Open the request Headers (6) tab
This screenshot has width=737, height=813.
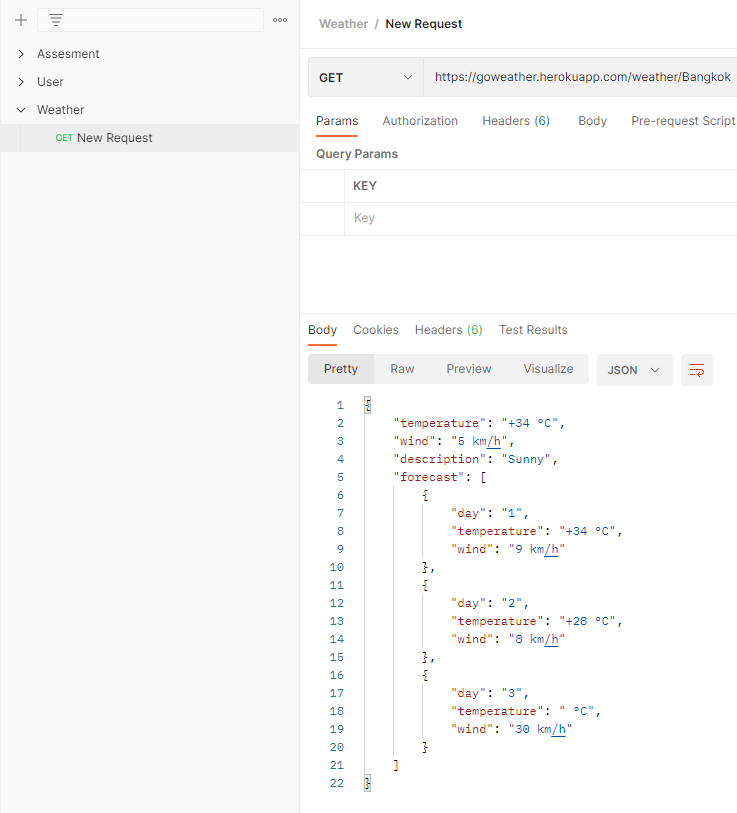tap(516, 121)
